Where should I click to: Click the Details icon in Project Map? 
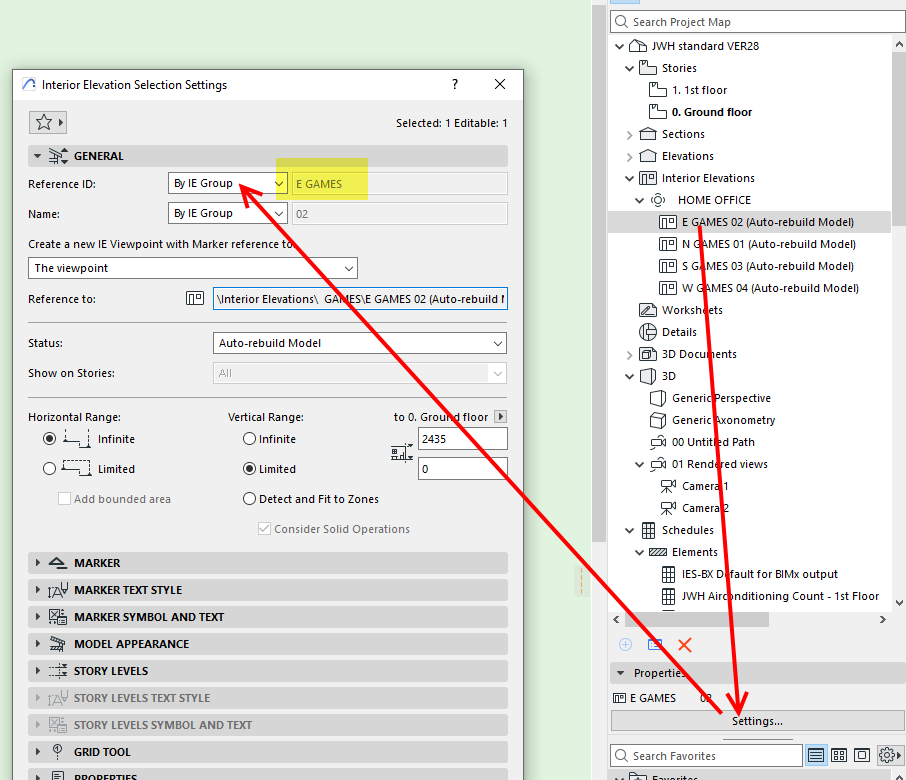(x=648, y=332)
